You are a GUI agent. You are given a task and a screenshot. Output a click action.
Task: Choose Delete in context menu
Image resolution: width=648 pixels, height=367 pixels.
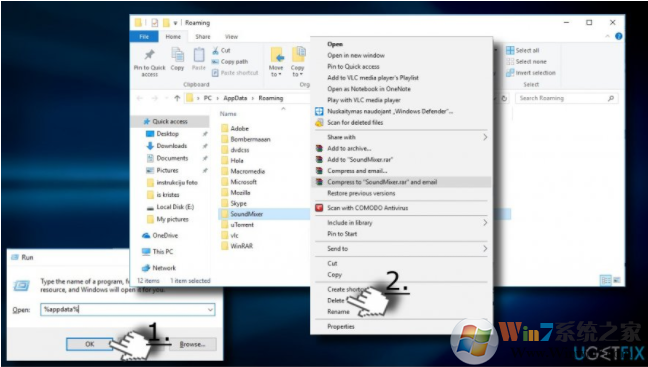tap(336, 300)
